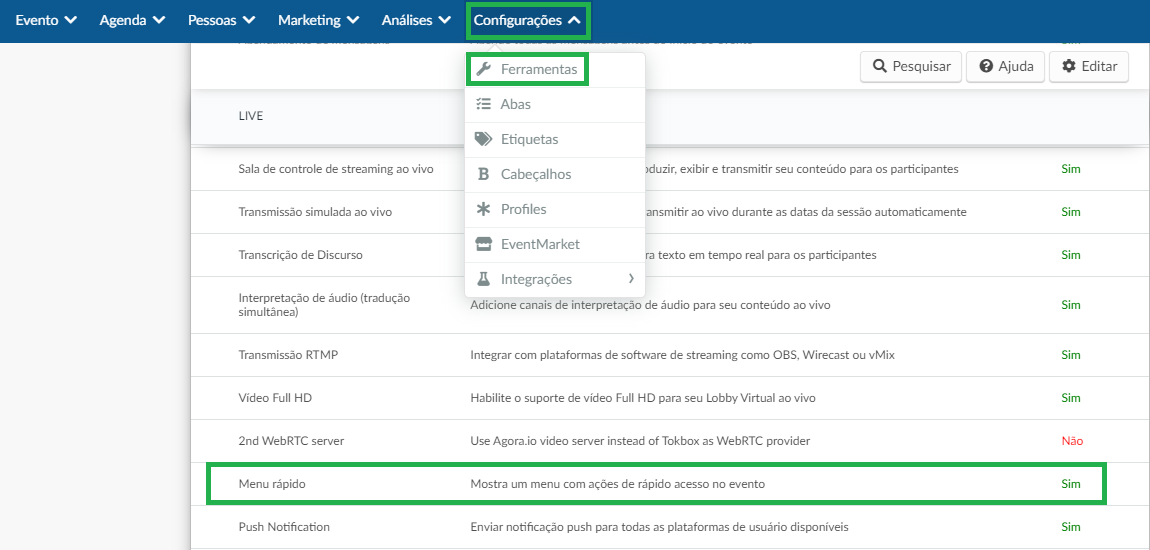Click Sim value for Push Notification

point(1071,527)
